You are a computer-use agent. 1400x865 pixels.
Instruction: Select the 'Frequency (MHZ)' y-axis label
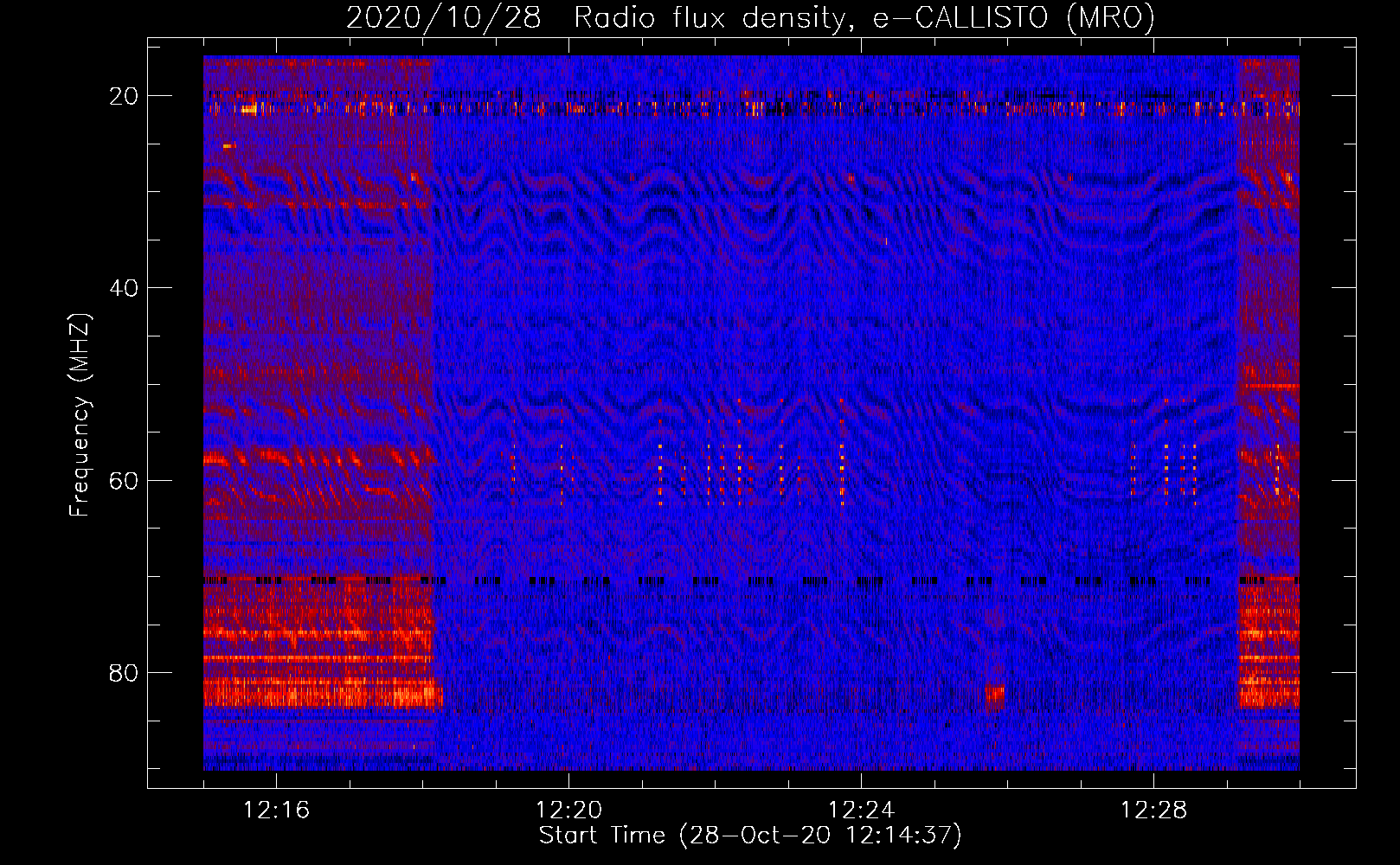80,415
